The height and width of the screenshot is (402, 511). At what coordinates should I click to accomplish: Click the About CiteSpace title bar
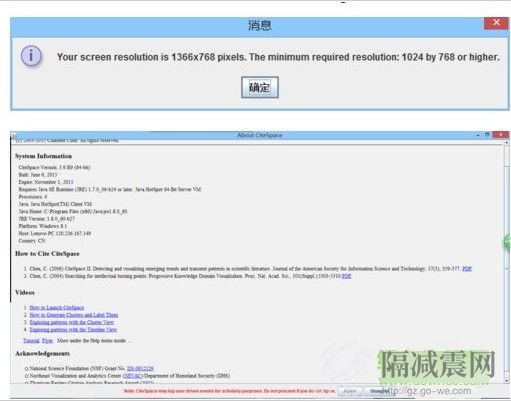(259, 135)
